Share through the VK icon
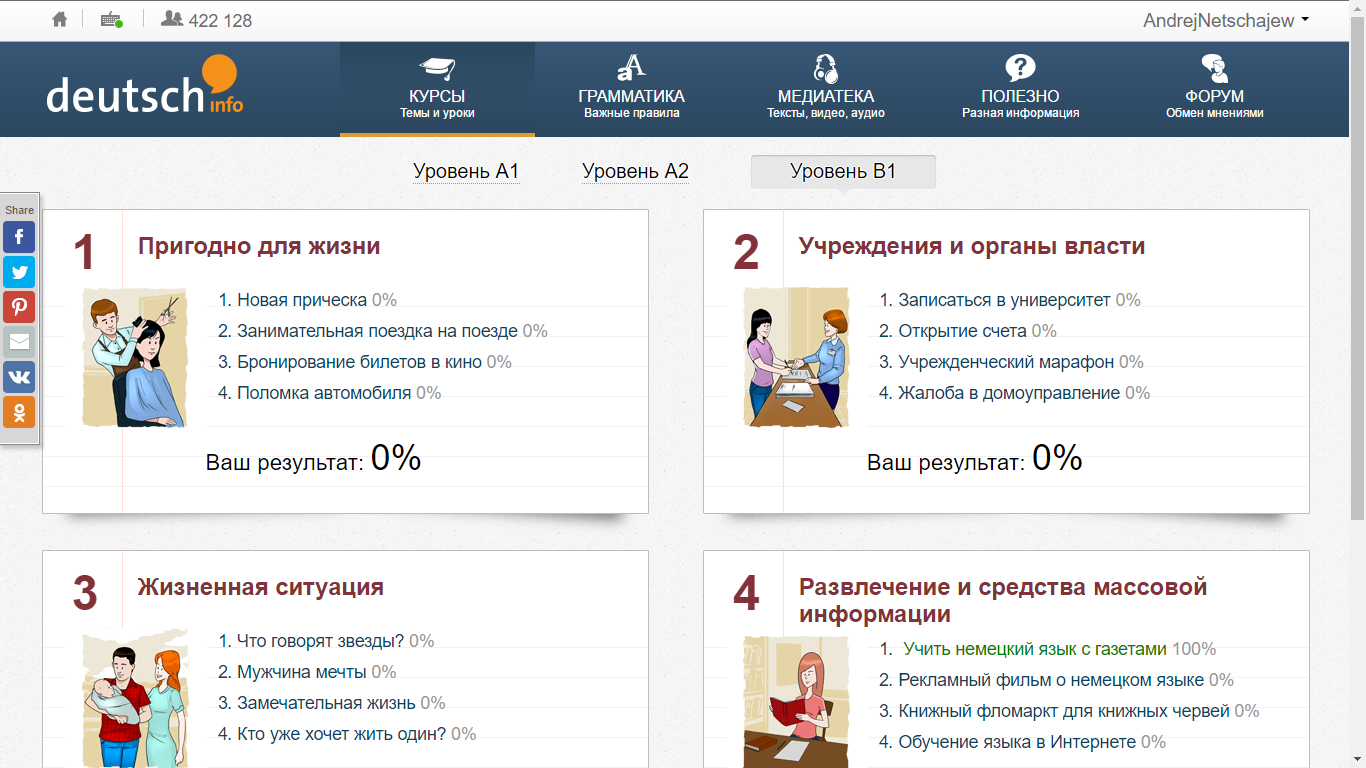 (x=19, y=377)
